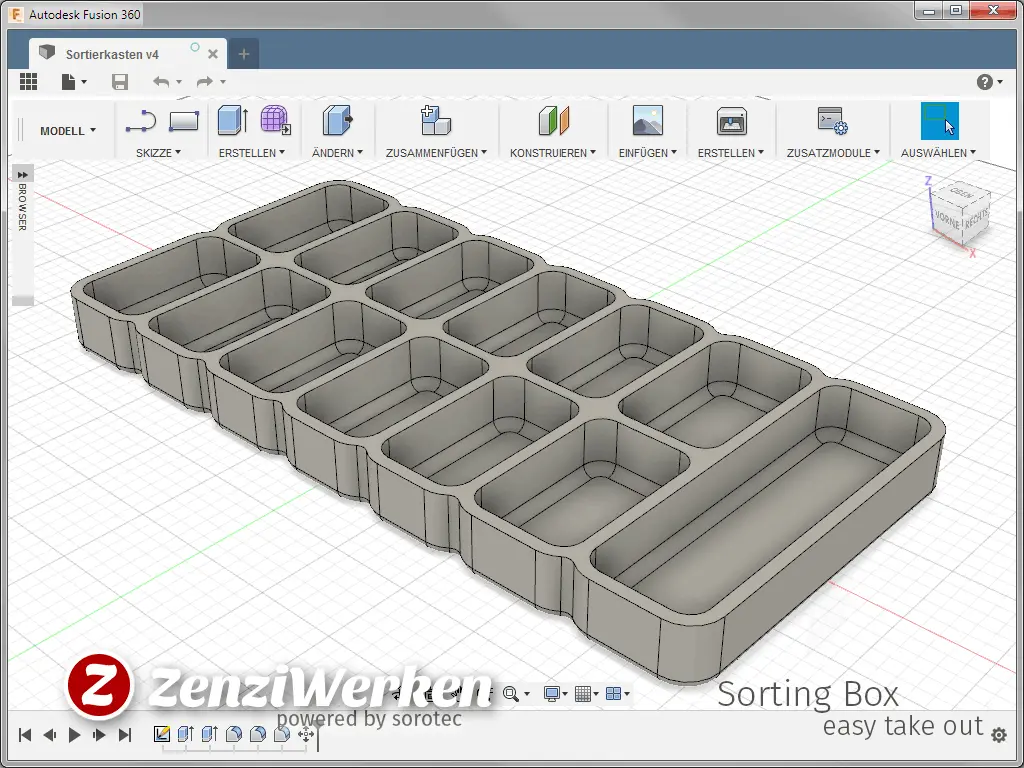This screenshot has width=1024, height=768.
Task: Activate the Extrude tool icon
Action: (x=232, y=120)
